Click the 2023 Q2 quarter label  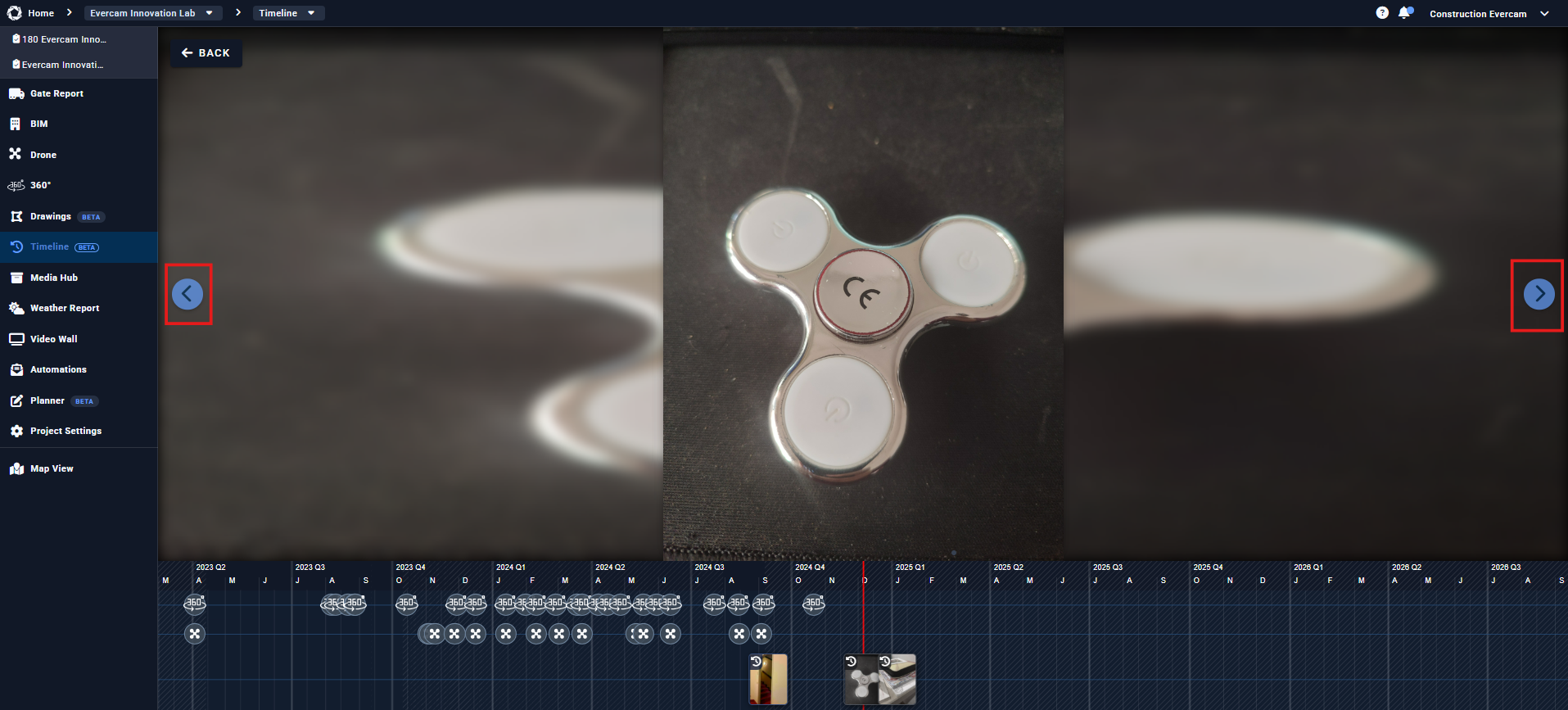[x=210, y=567]
